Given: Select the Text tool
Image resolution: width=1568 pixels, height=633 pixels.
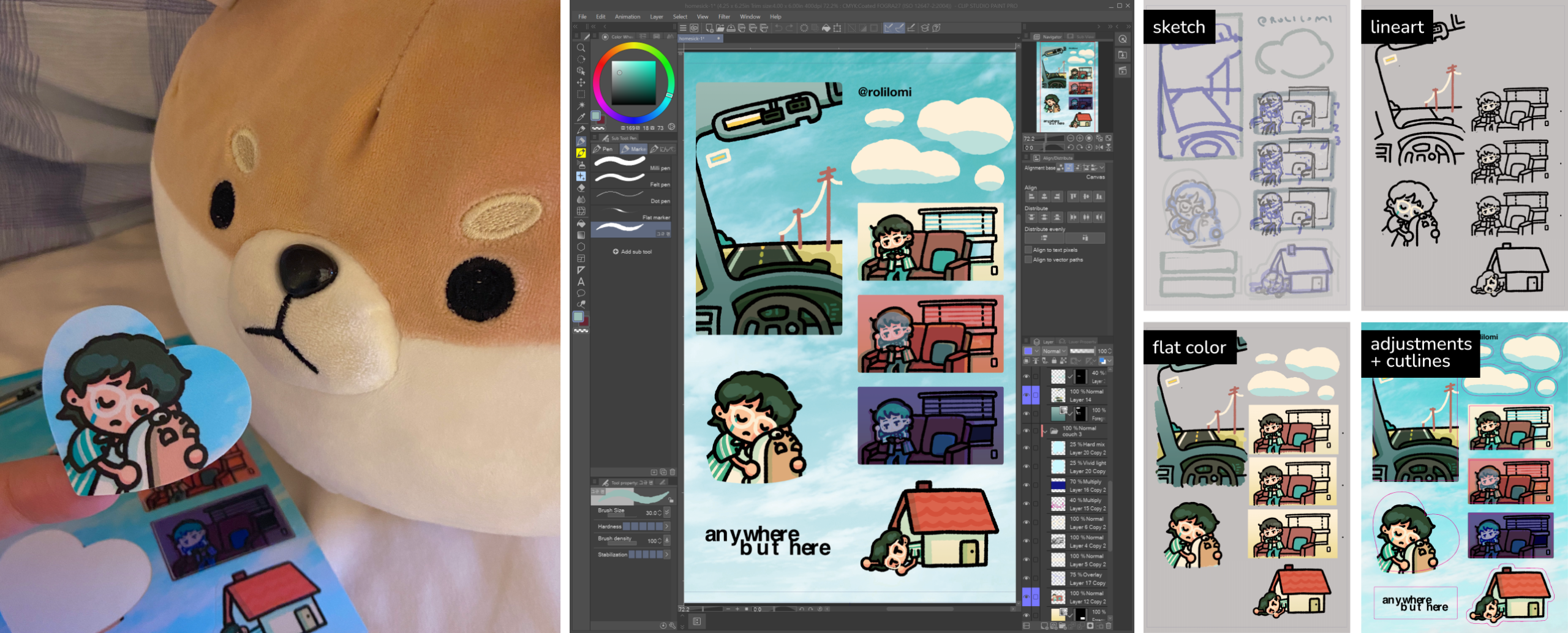Looking at the screenshot, I should tap(581, 282).
